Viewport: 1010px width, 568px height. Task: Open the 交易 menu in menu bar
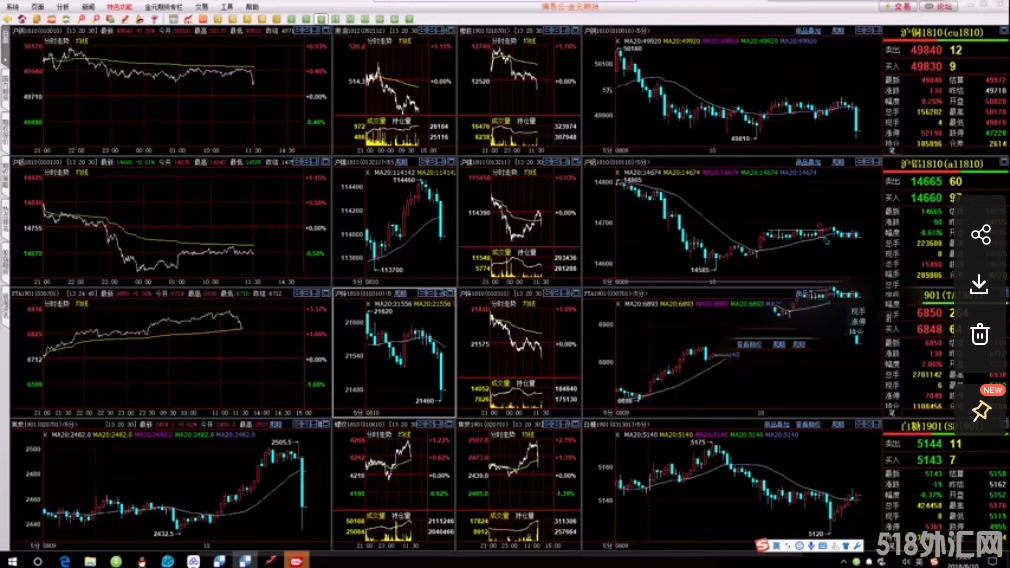202,6
